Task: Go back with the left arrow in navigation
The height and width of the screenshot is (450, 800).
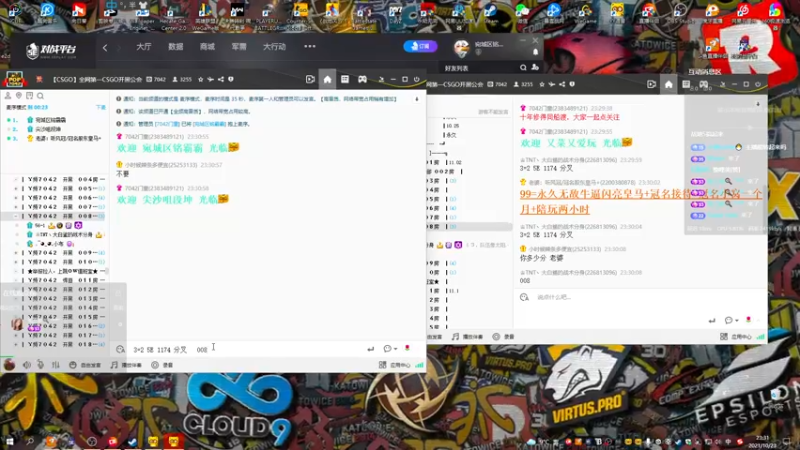Action: pyautogui.click(x=105, y=47)
